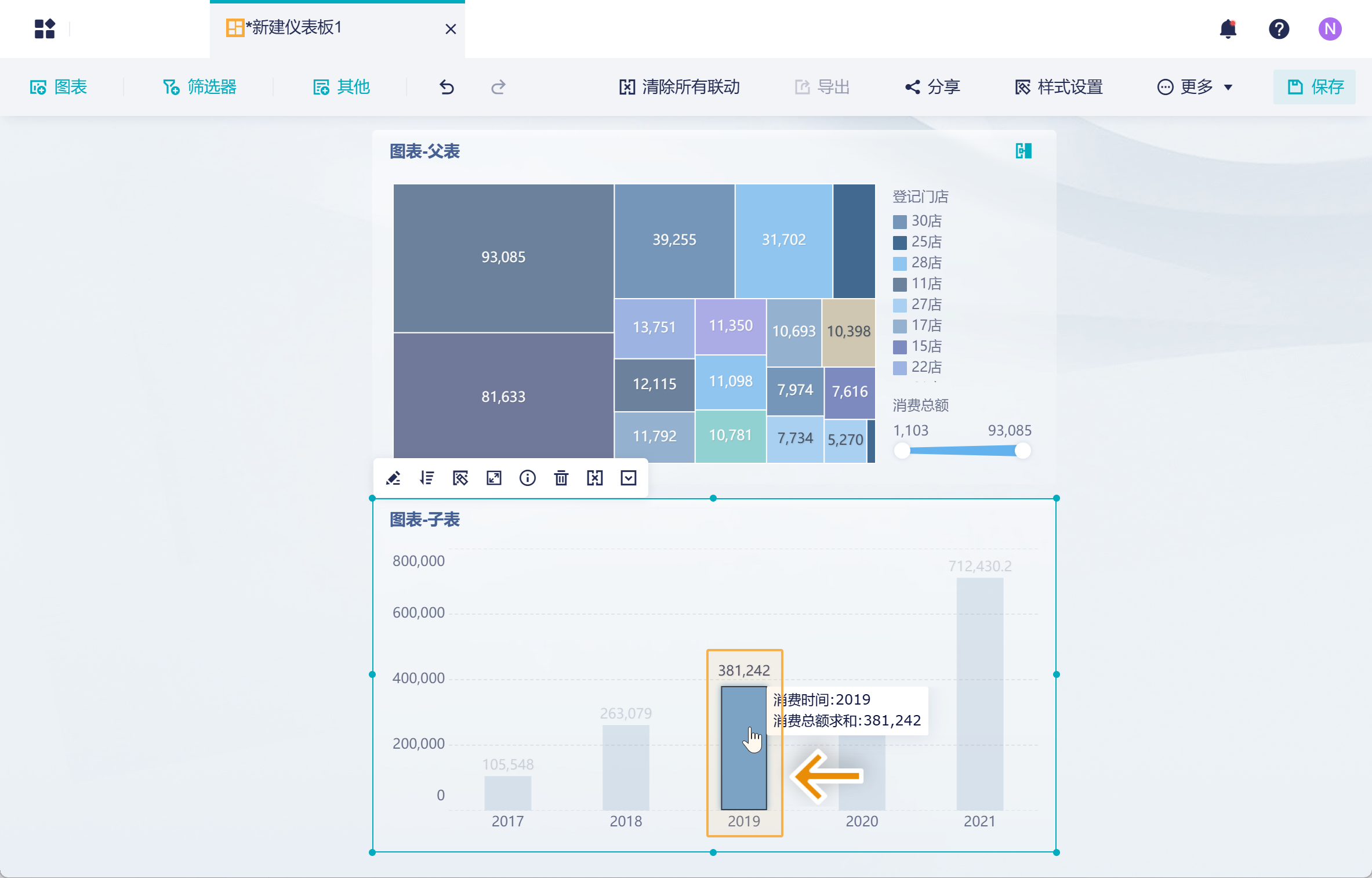Click the 导出 export button

[822, 87]
